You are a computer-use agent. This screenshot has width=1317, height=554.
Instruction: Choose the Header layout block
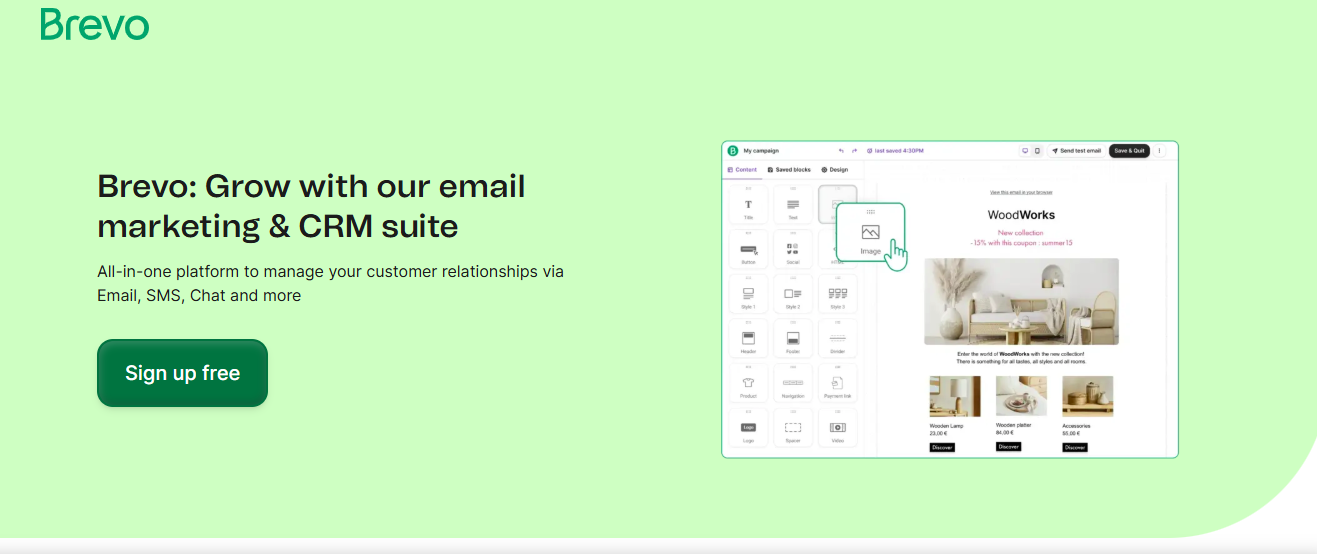tap(748, 339)
